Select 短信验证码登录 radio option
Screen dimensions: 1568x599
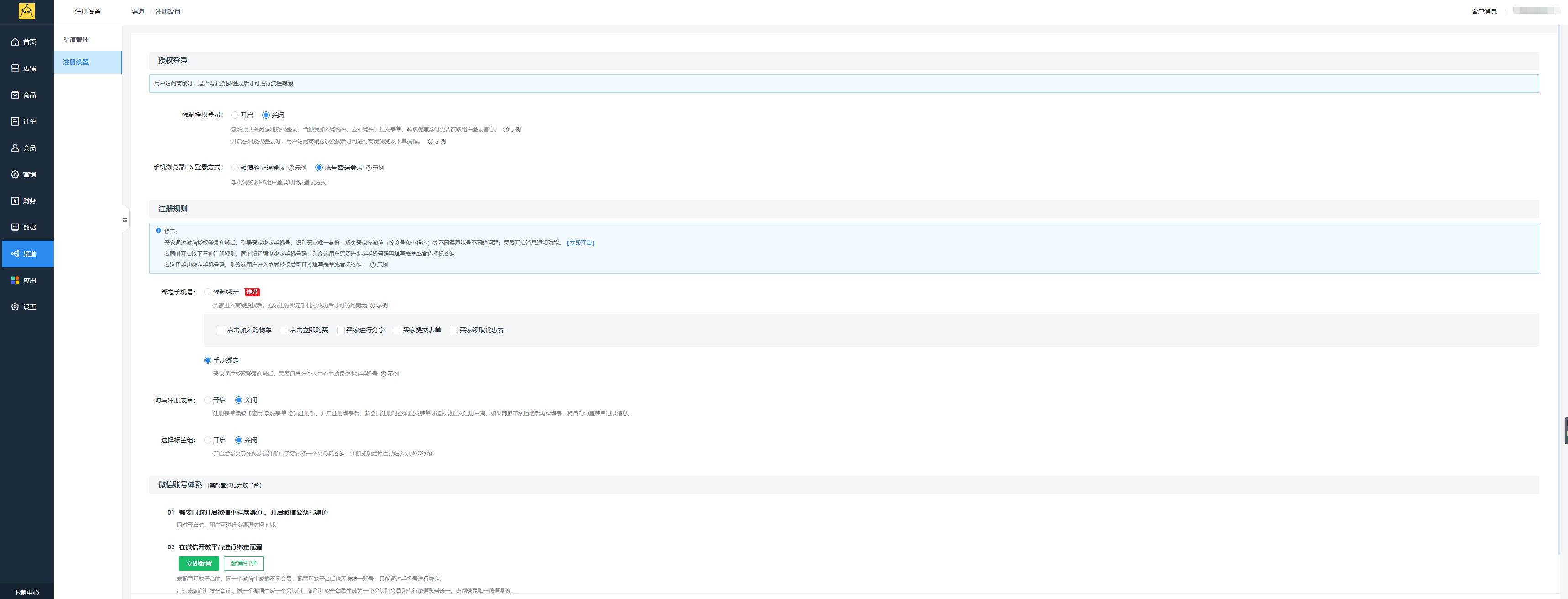[235, 168]
